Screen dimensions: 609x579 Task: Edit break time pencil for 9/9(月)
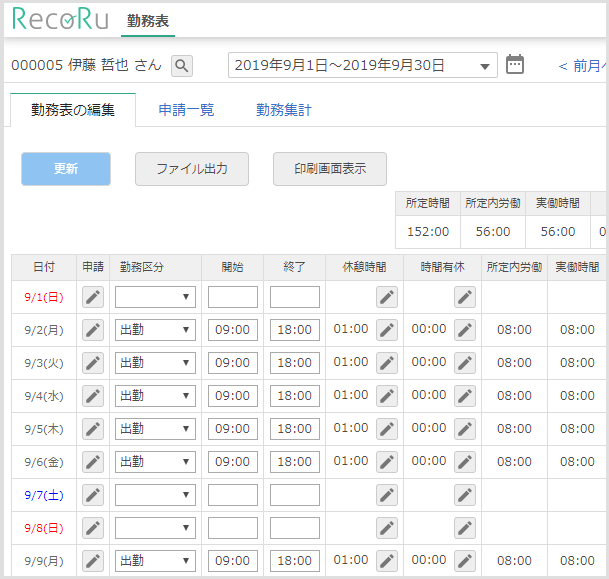coord(387,561)
